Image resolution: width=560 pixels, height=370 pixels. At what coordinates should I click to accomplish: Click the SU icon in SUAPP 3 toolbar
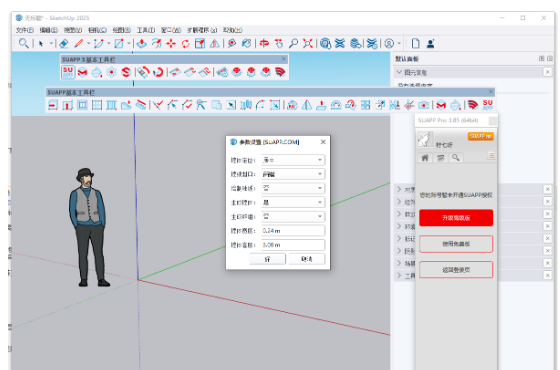[68, 72]
